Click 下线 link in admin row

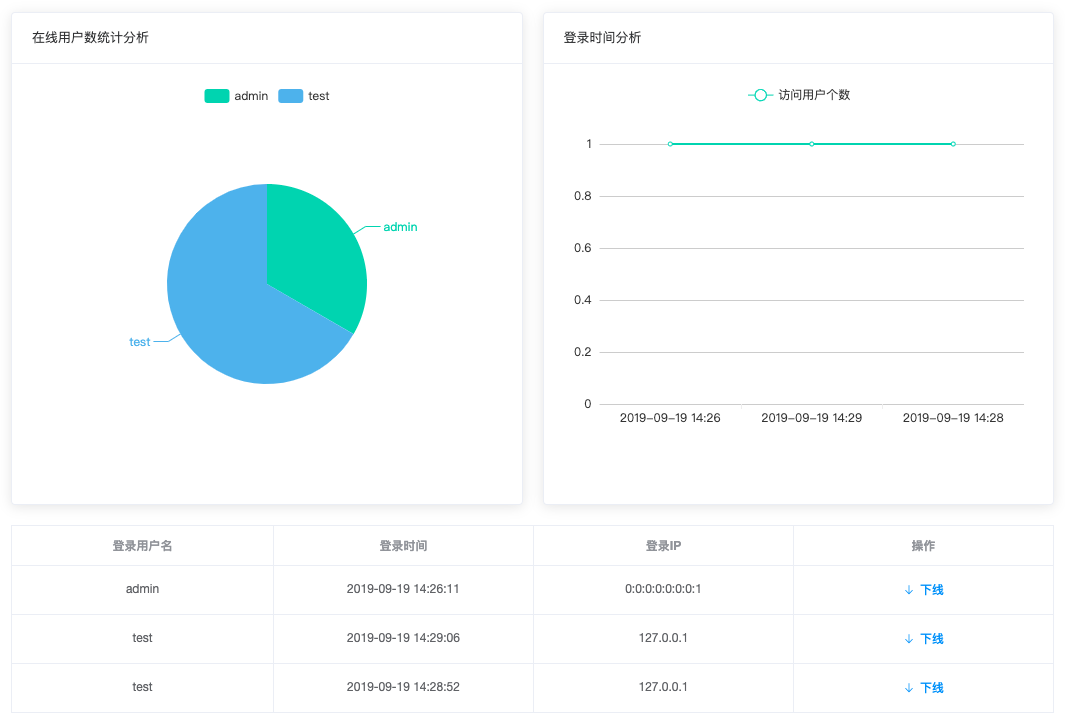[931, 590]
